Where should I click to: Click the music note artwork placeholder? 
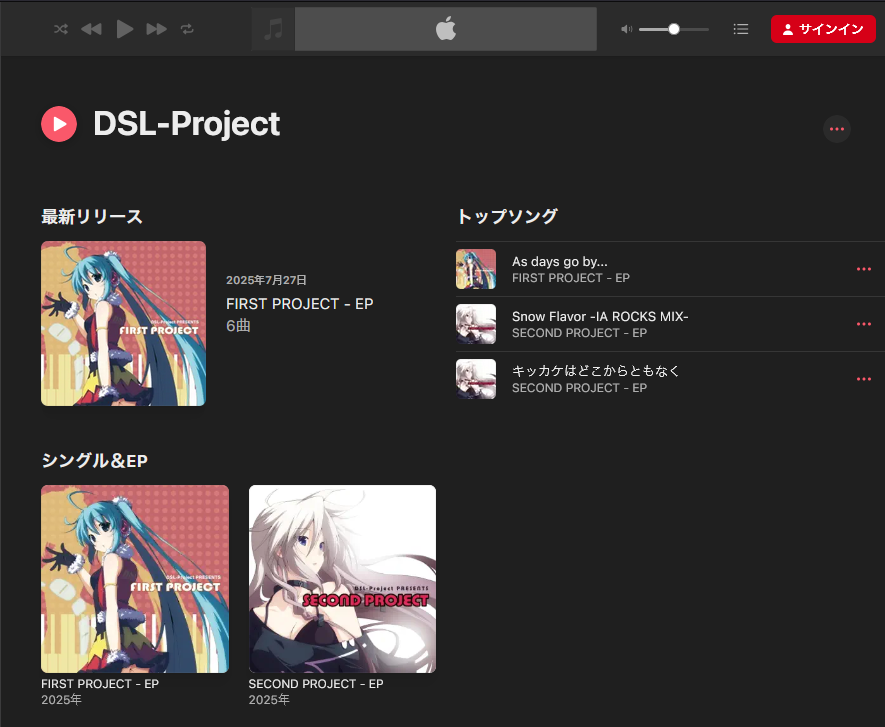click(x=273, y=29)
